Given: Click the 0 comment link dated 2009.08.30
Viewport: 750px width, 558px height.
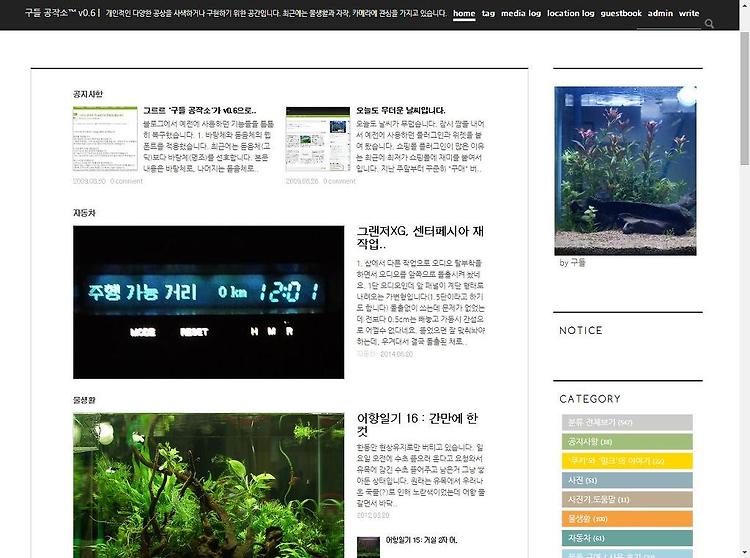Looking at the screenshot, I should pyautogui.click(x=126, y=181).
